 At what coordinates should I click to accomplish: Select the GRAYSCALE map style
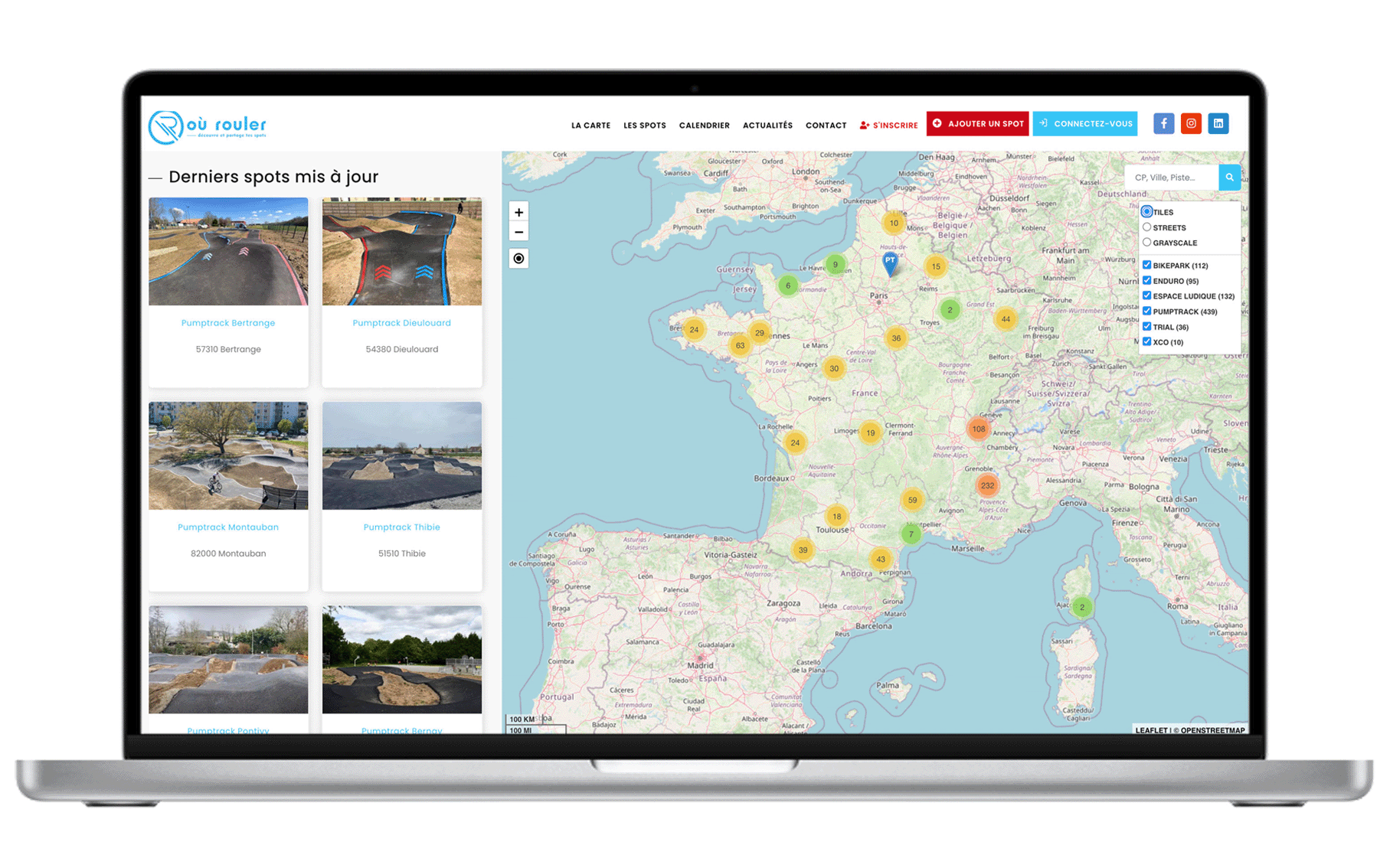click(x=1146, y=242)
